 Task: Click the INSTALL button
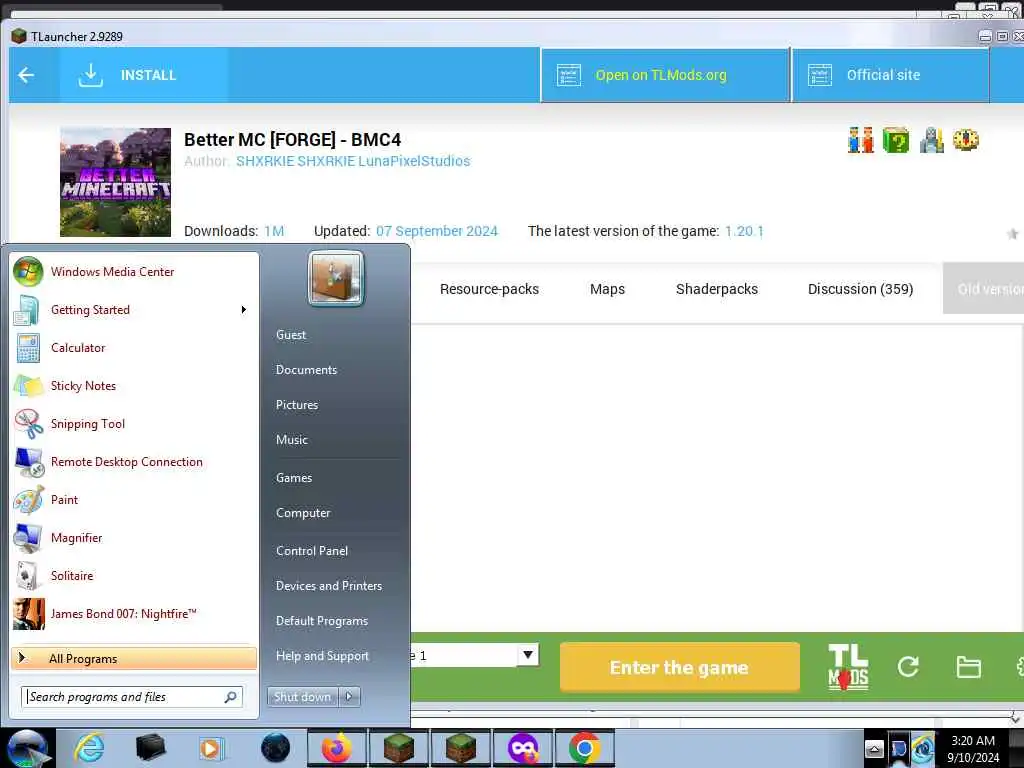144,75
